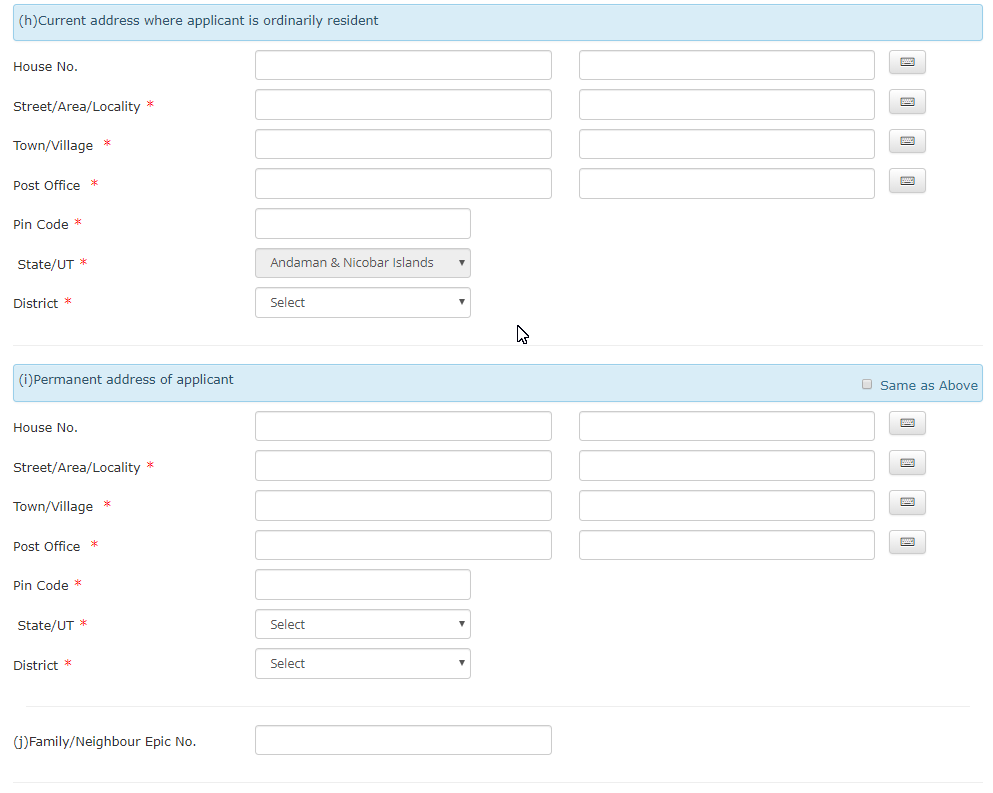
Task: Open virtual keyboard for current House No.
Action: 907,62
